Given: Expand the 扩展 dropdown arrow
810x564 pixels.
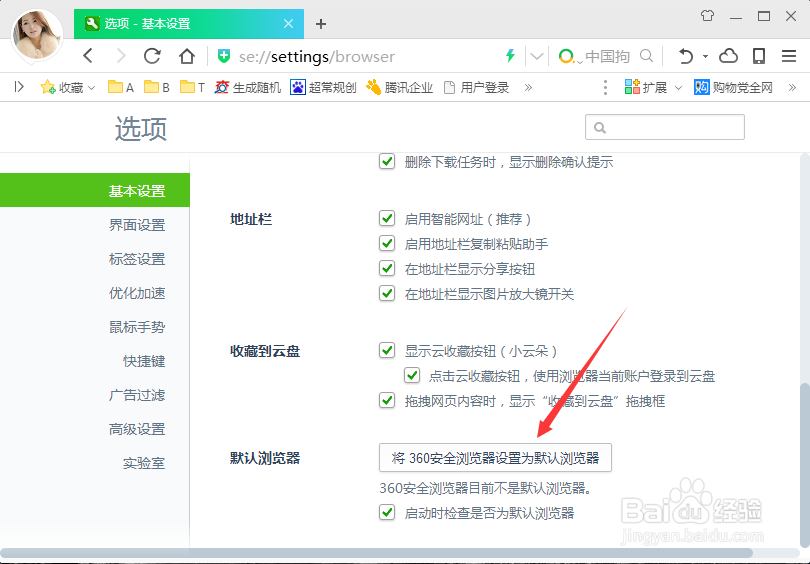Looking at the screenshot, I should (x=678, y=88).
